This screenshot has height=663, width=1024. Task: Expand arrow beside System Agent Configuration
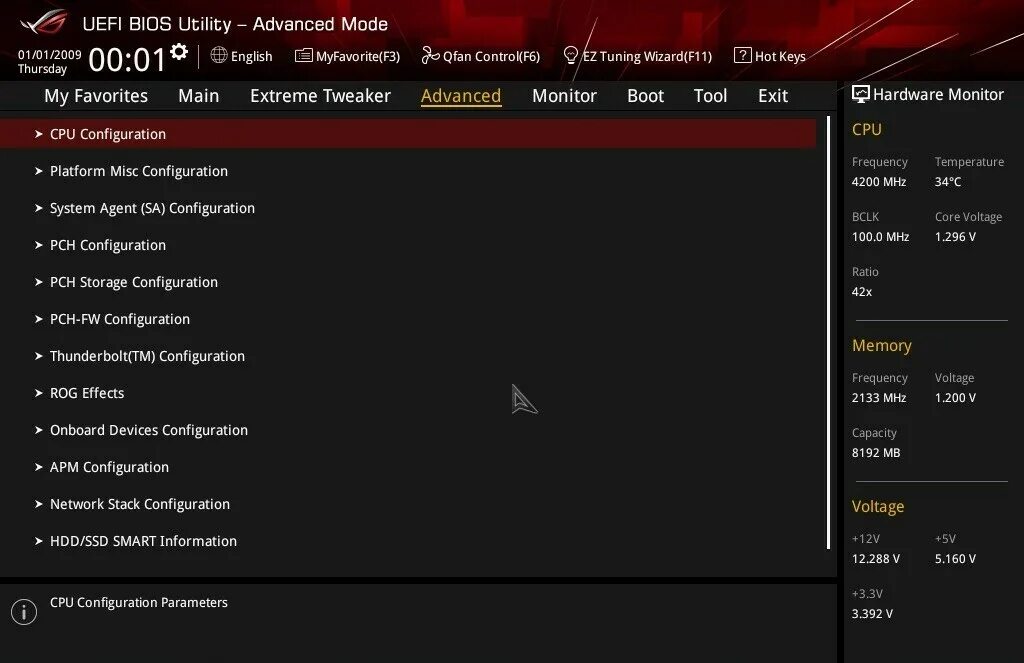coord(39,208)
